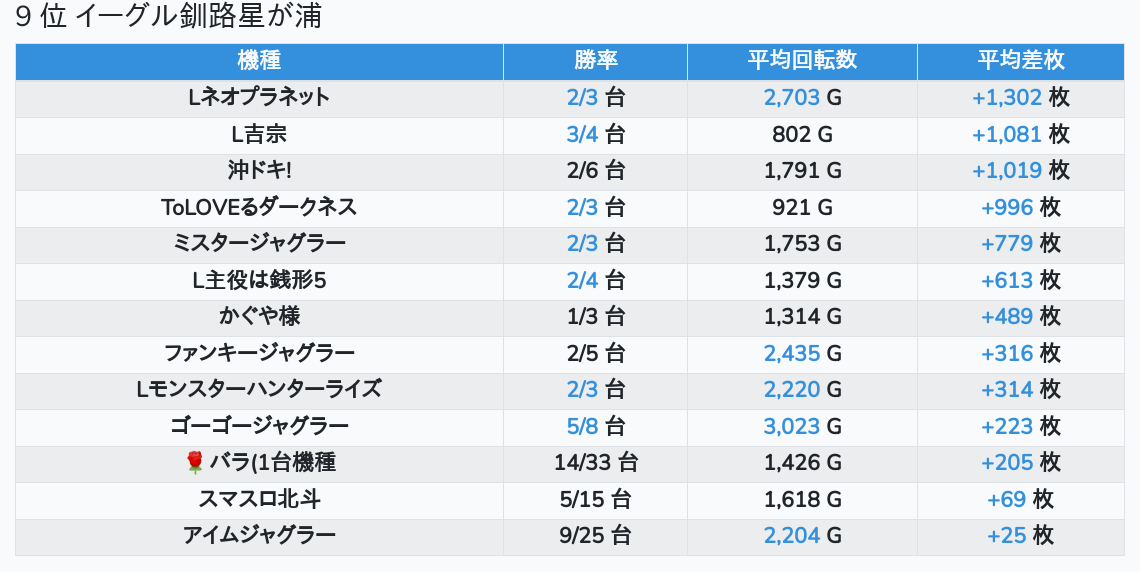Click ミスタージャグラー in the table
Screen dimensions: 1140x572
click(259, 244)
